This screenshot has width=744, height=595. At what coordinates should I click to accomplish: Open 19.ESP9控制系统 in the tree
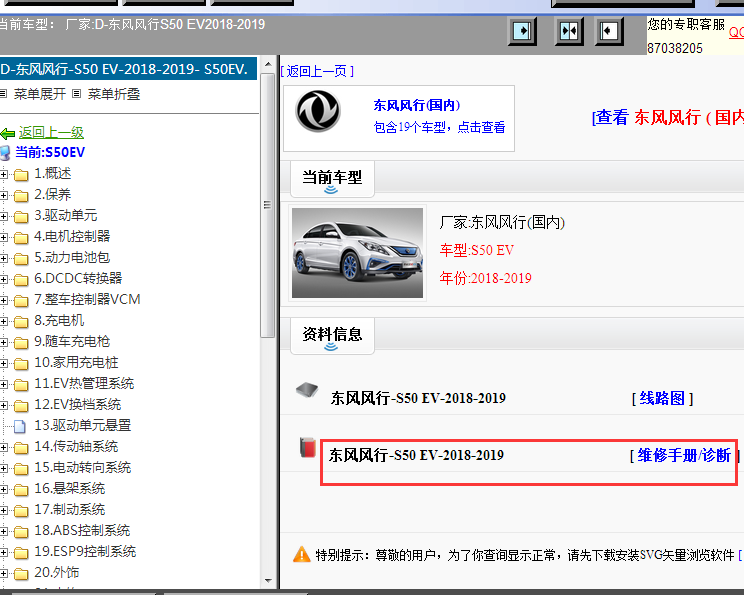tap(85, 551)
